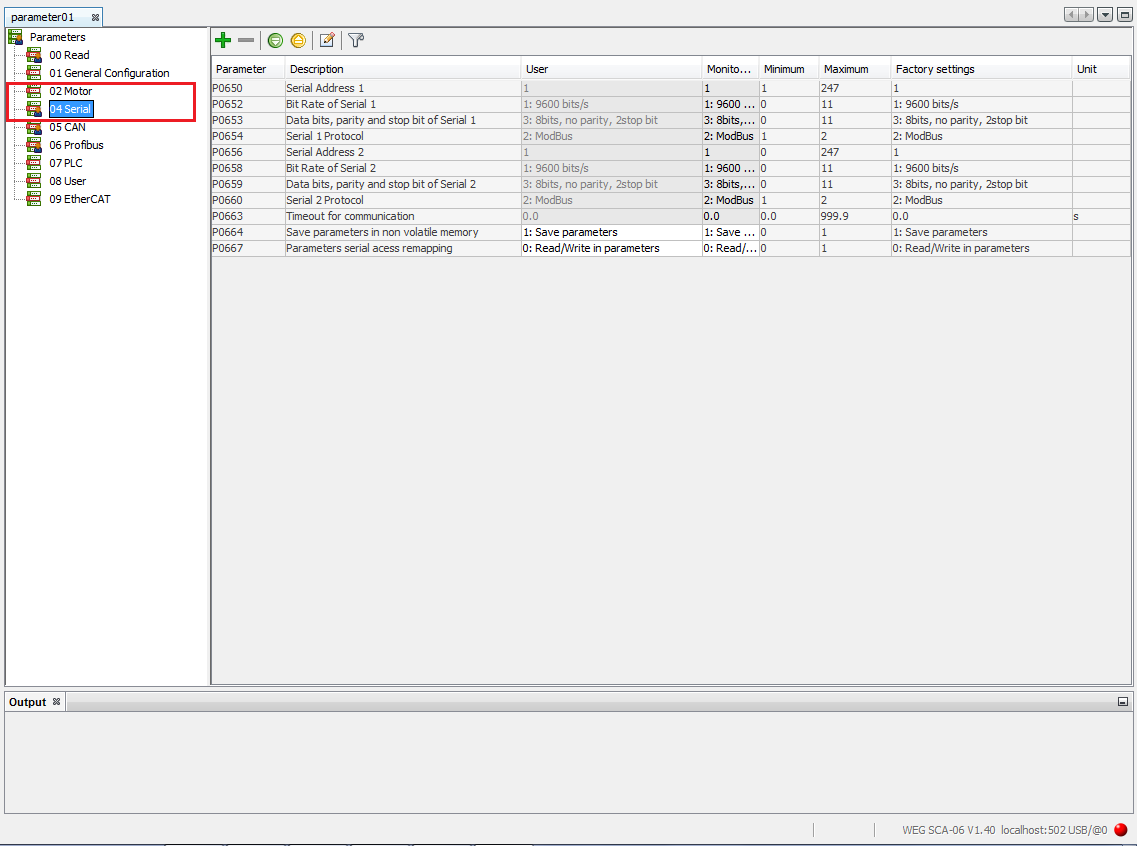Click the Parameters root tree icon
Screen dimensions: 1137x846
pyautogui.click(x=14, y=36)
